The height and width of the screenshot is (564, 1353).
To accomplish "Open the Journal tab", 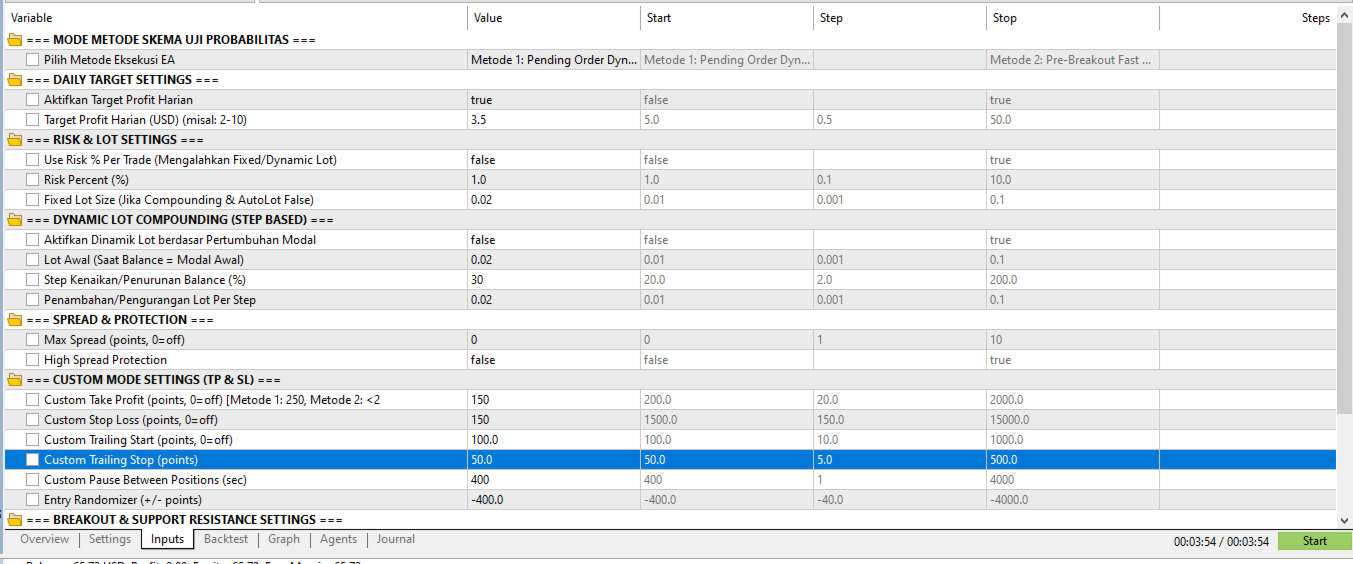I will point(396,539).
